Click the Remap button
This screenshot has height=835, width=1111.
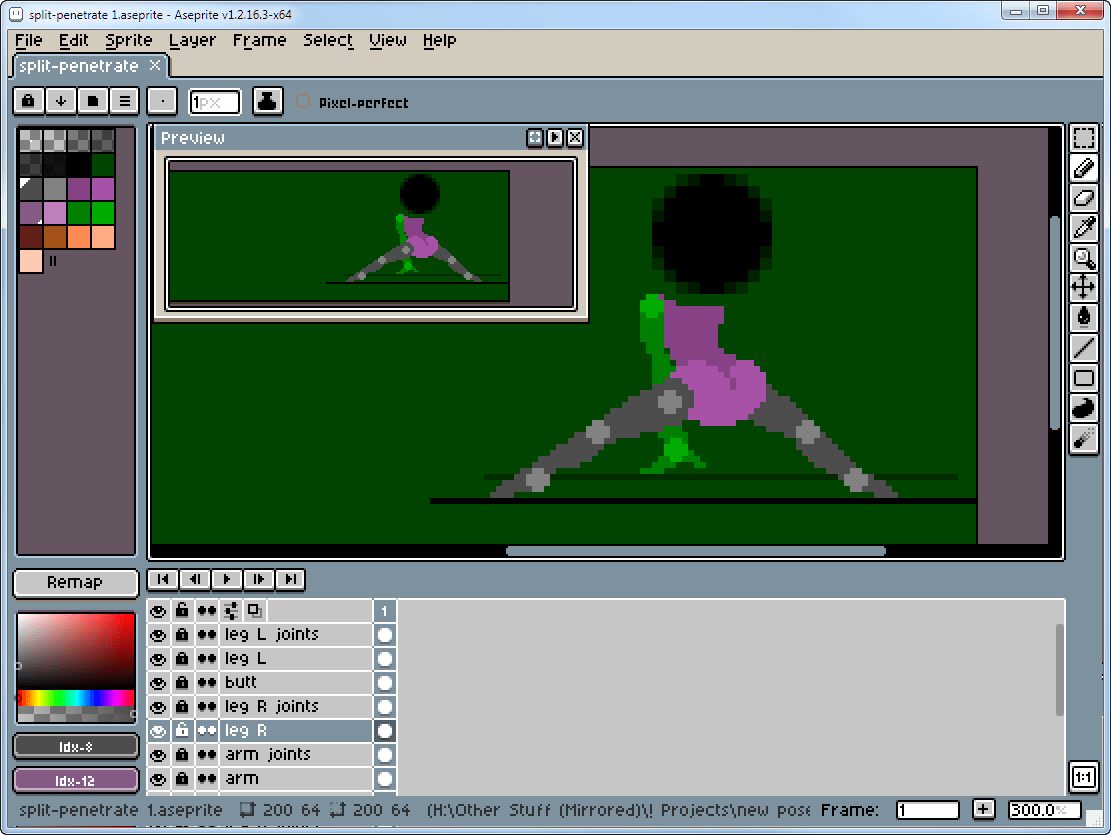point(75,582)
